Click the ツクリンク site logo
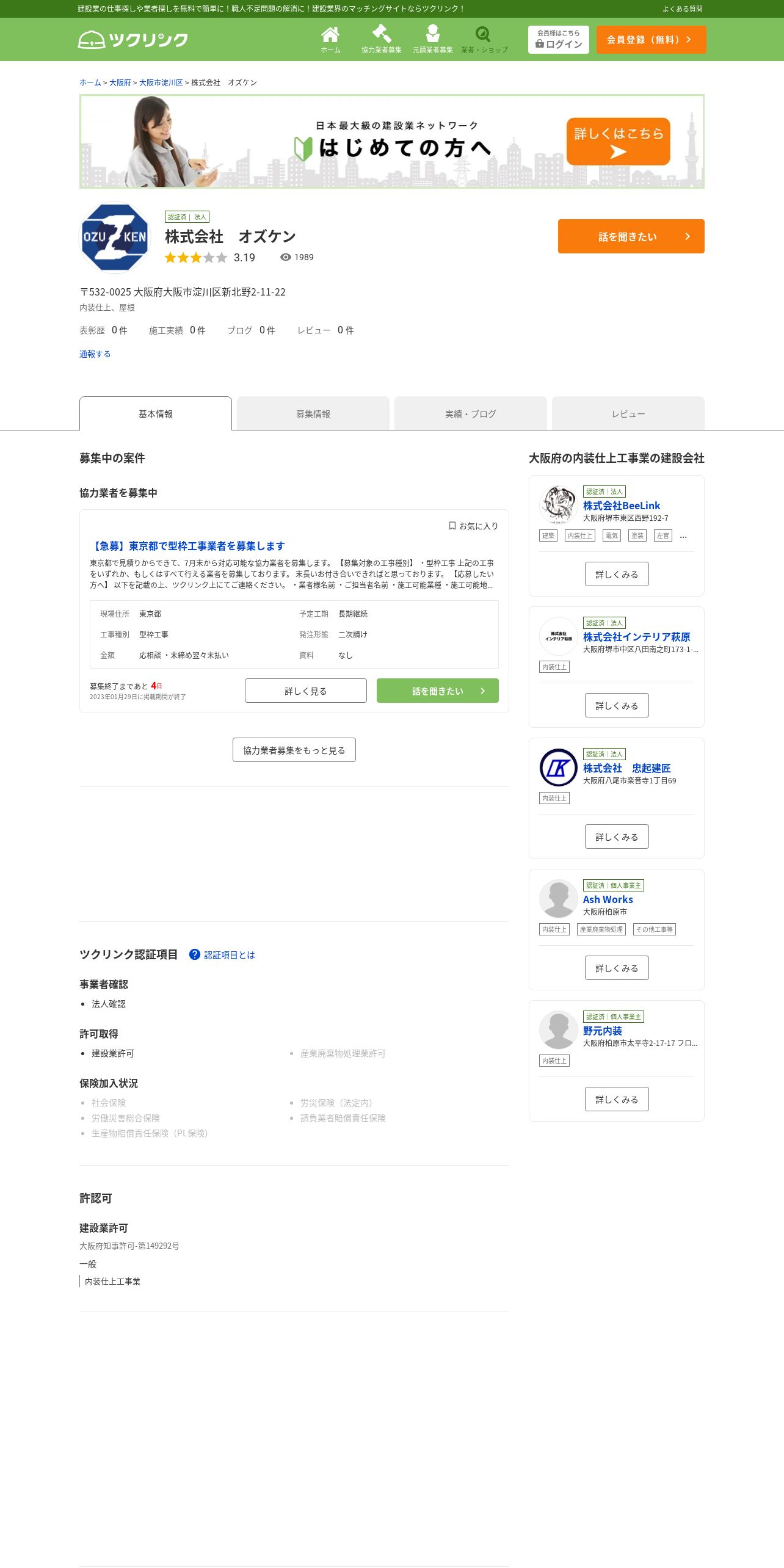The height and width of the screenshot is (1568, 784). [x=132, y=40]
